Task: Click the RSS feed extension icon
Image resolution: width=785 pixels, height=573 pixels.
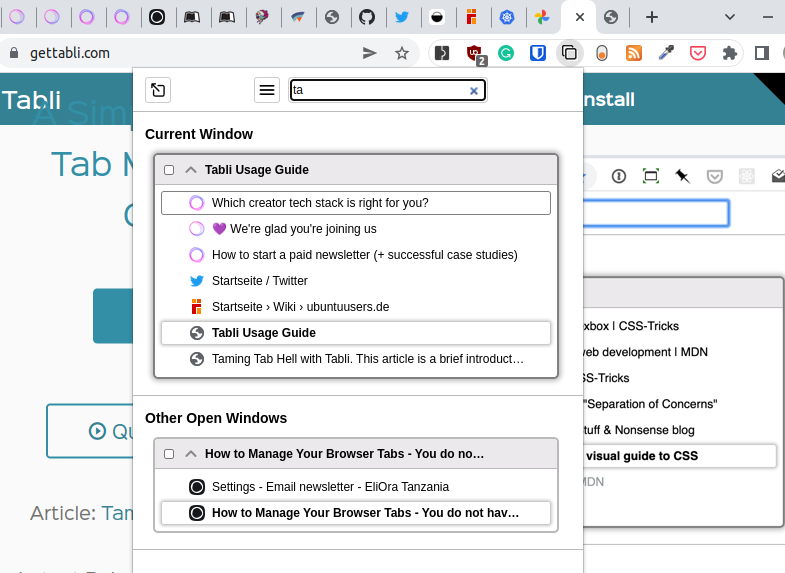Action: pyautogui.click(x=633, y=53)
